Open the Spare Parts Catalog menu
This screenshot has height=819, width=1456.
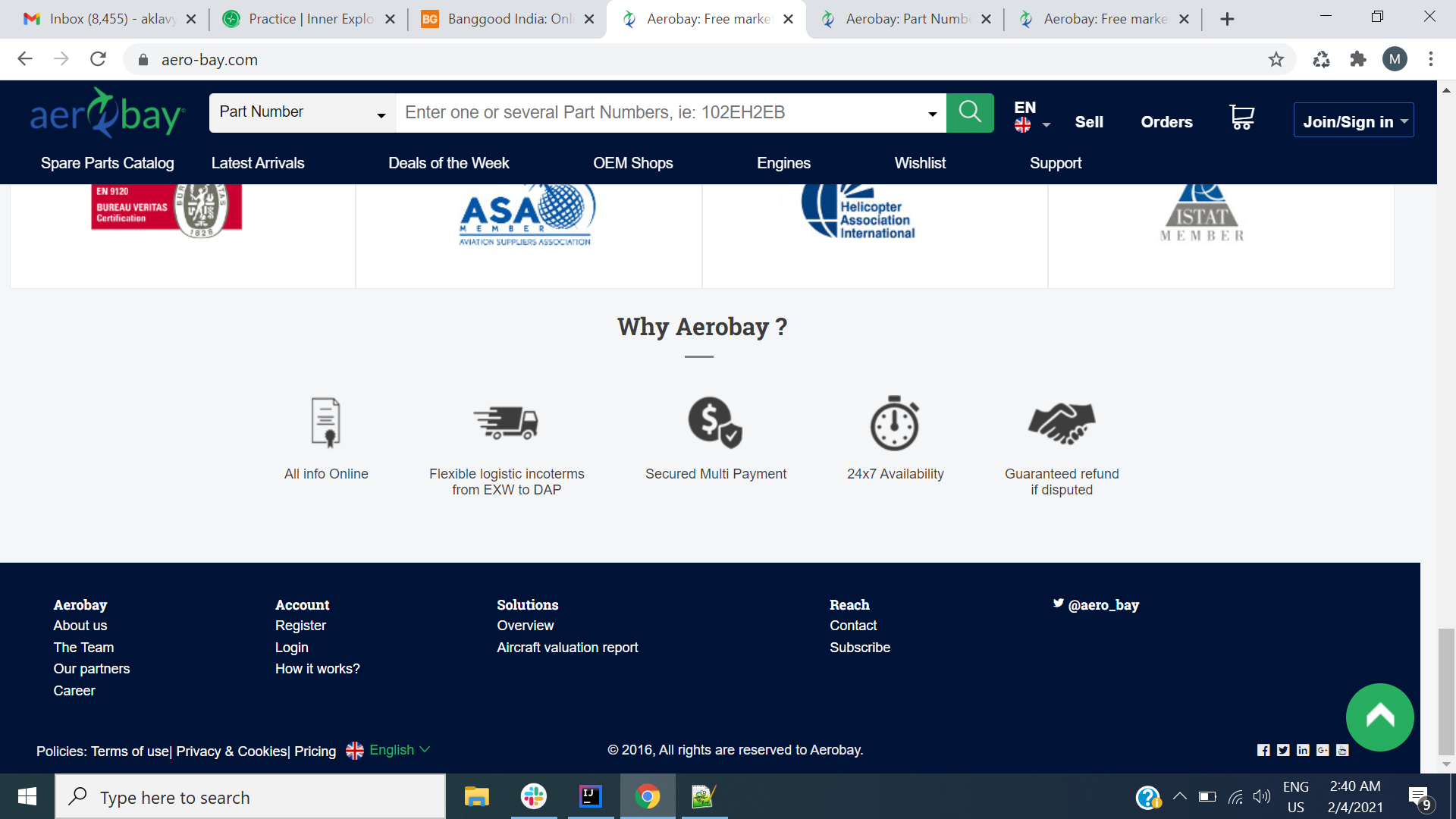(x=107, y=163)
